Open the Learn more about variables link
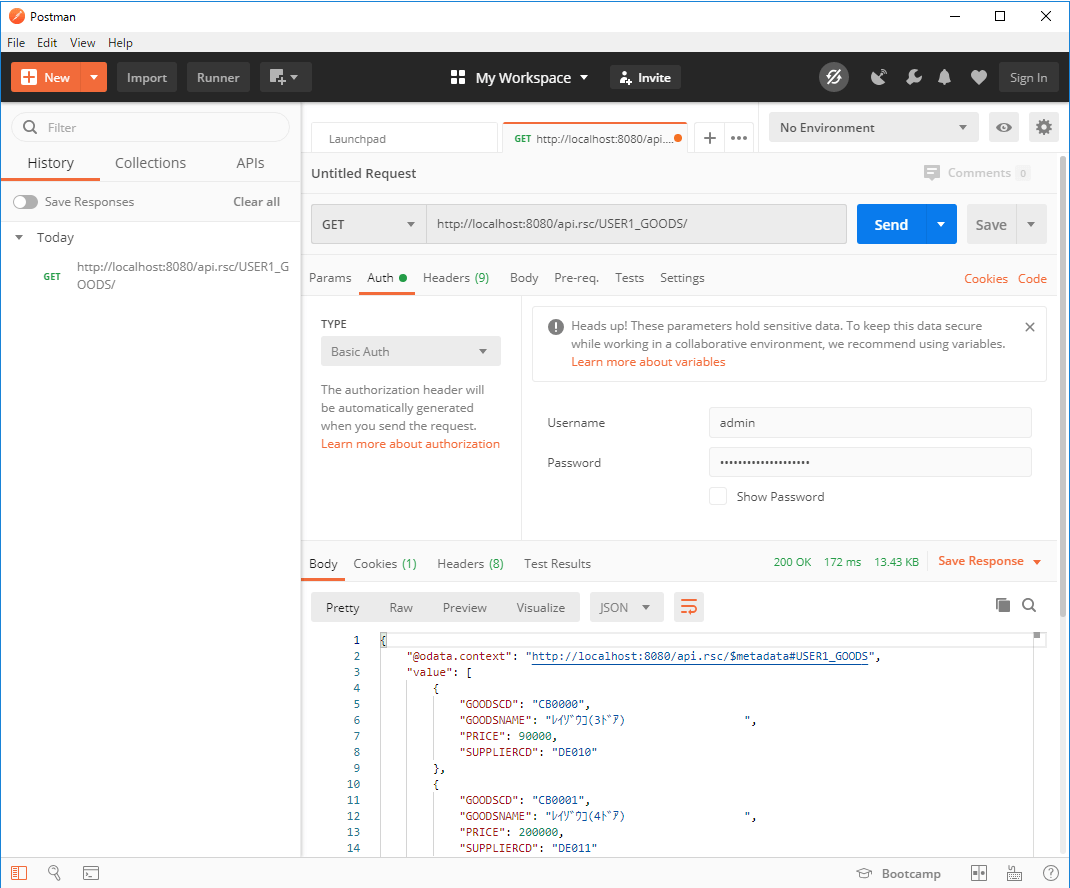1070x888 pixels. coord(648,361)
